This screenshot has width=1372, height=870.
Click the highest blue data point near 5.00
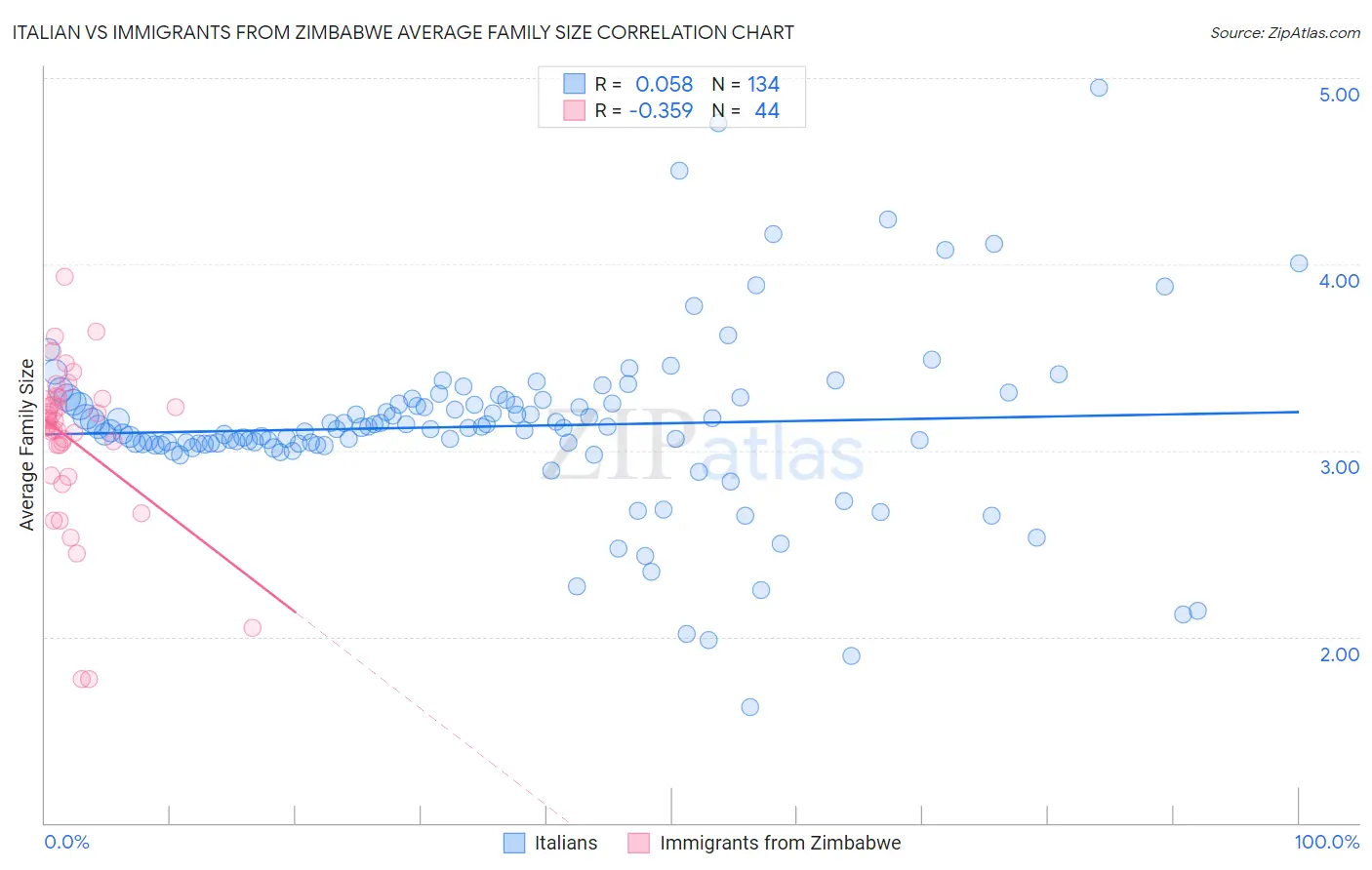point(1099,88)
